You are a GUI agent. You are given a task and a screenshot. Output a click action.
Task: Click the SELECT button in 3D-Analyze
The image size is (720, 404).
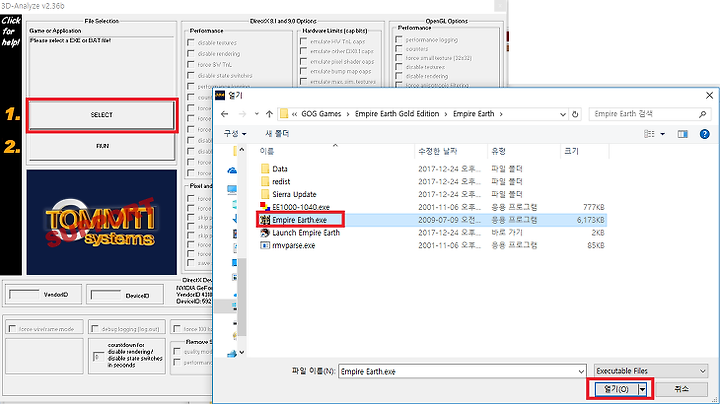coord(101,115)
